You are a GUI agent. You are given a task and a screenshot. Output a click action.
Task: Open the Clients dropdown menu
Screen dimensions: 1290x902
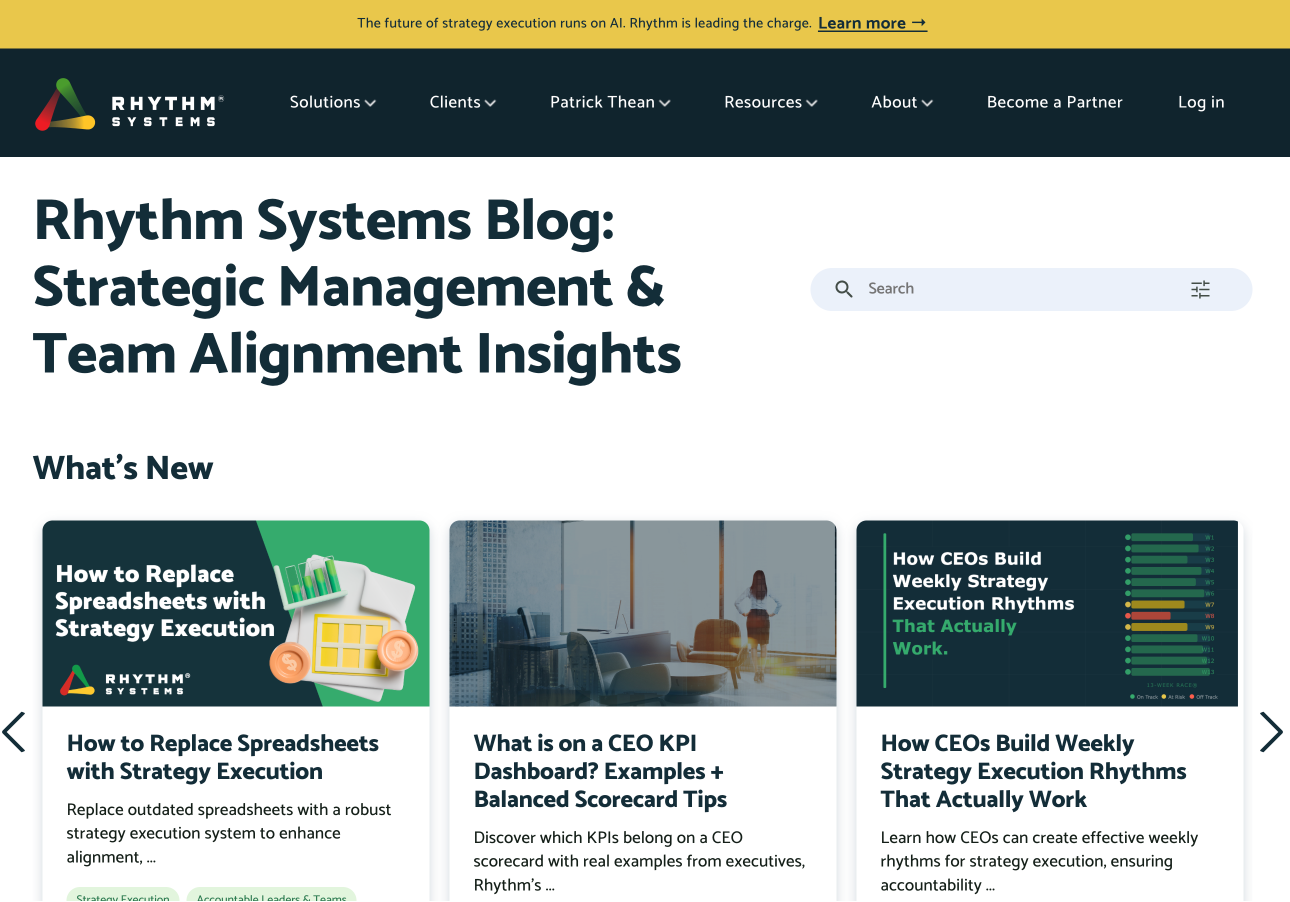(x=463, y=102)
